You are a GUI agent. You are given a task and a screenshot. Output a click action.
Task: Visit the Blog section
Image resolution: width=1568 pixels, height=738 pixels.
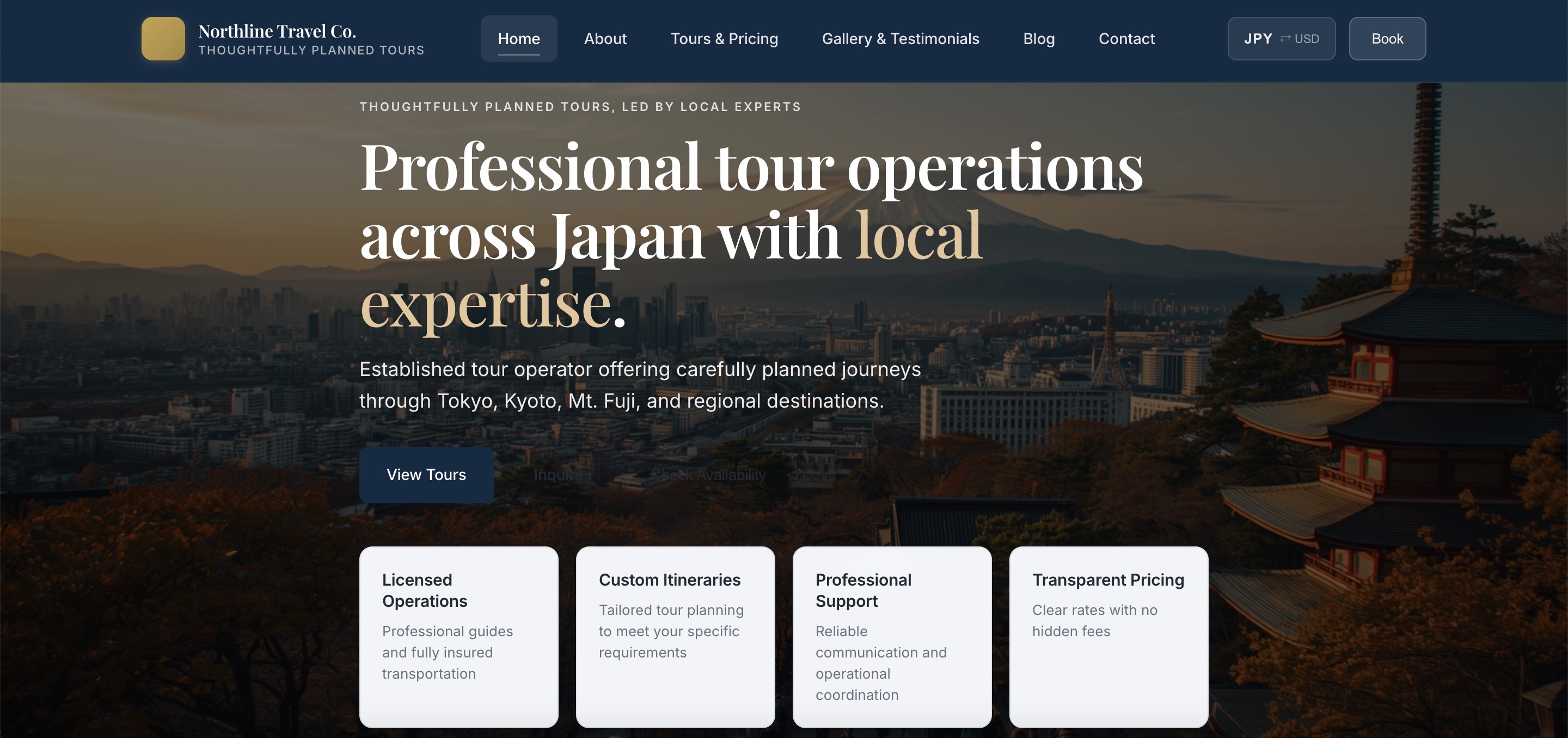[x=1038, y=38]
